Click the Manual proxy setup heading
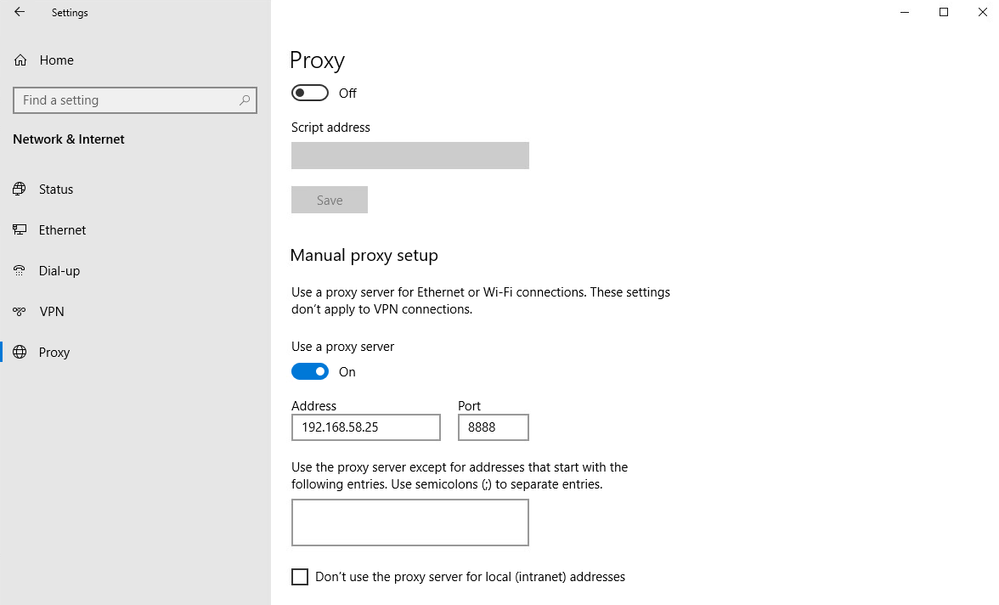Image resolution: width=999 pixels, height=605 pixels. click(364, 255)
